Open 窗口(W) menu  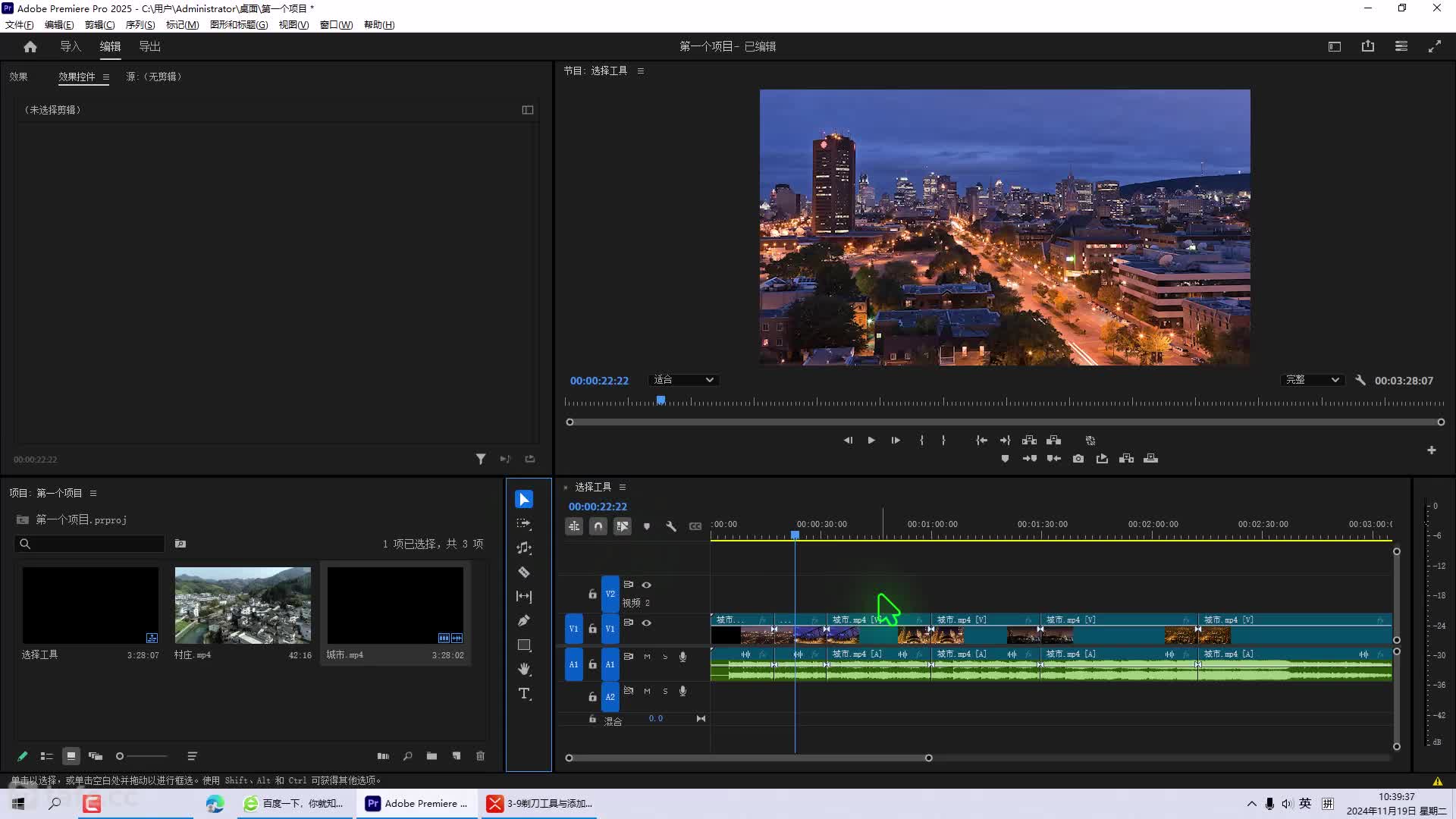click(x=336, y=24)
